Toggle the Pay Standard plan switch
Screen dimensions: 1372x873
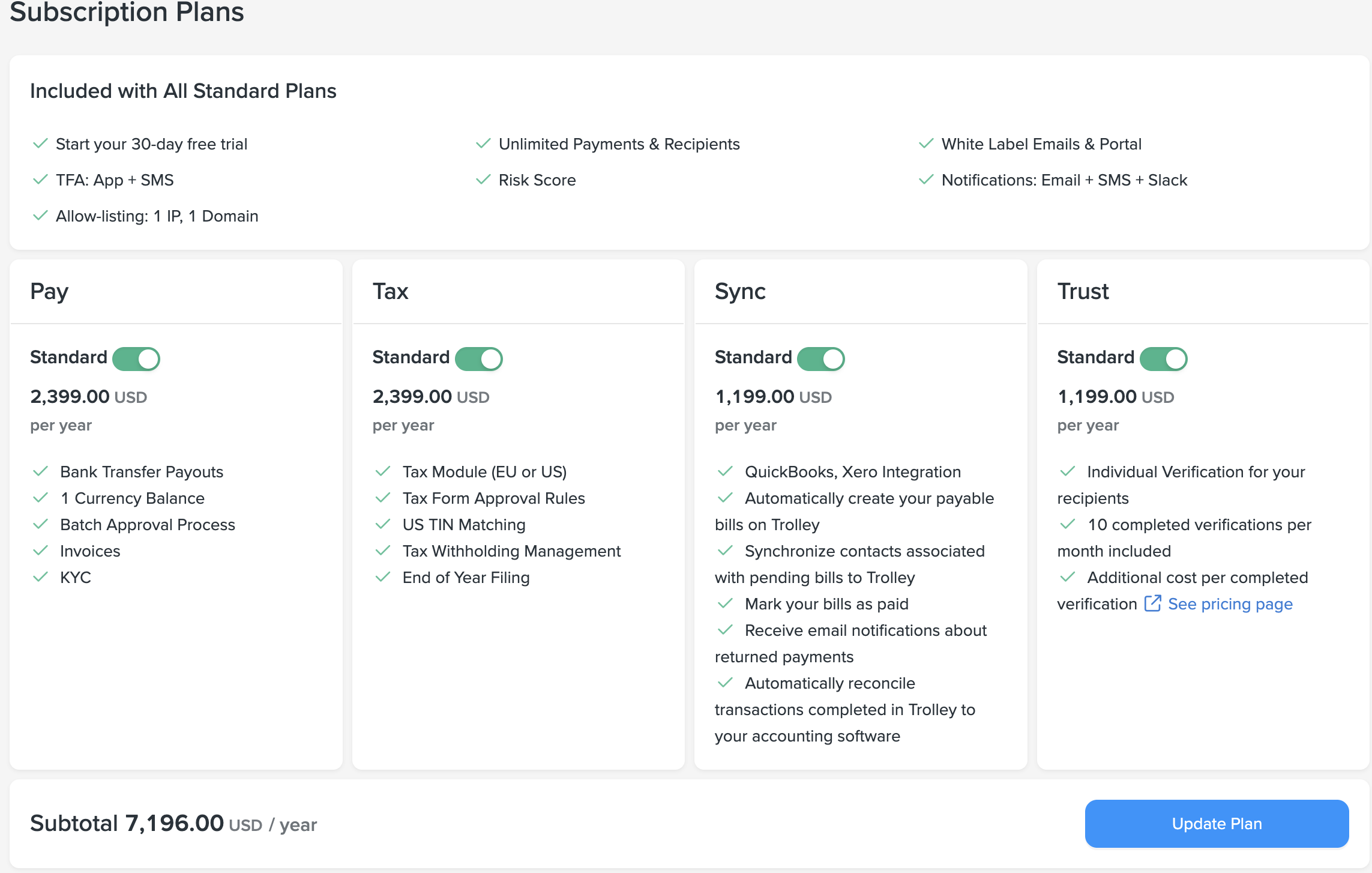click(136, 358)
